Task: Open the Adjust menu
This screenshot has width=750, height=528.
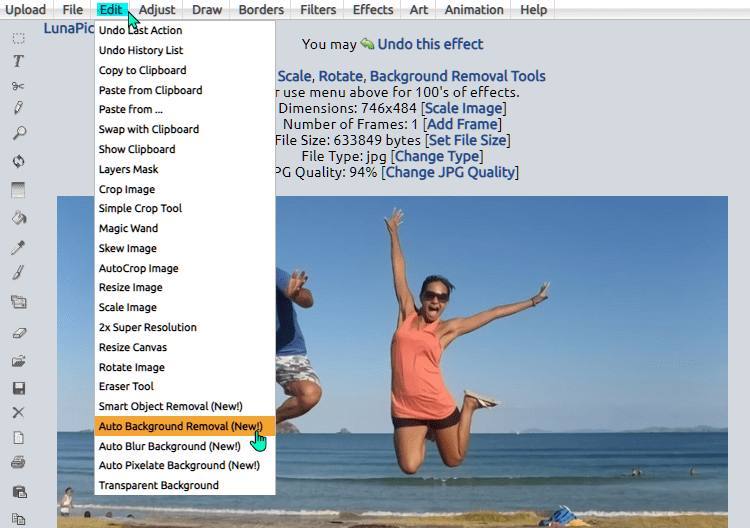Action: [157, 10]
